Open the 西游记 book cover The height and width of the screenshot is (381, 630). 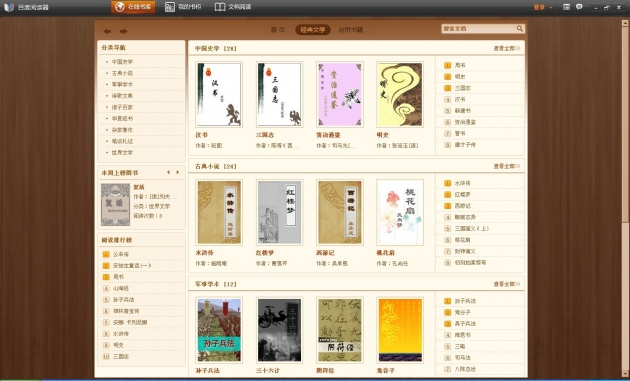pyautogui.click(x=340, y=212)
